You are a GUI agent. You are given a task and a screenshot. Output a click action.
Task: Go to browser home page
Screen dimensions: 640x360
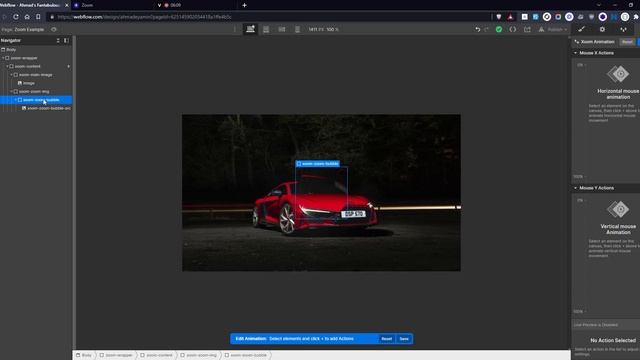(27, 17)
